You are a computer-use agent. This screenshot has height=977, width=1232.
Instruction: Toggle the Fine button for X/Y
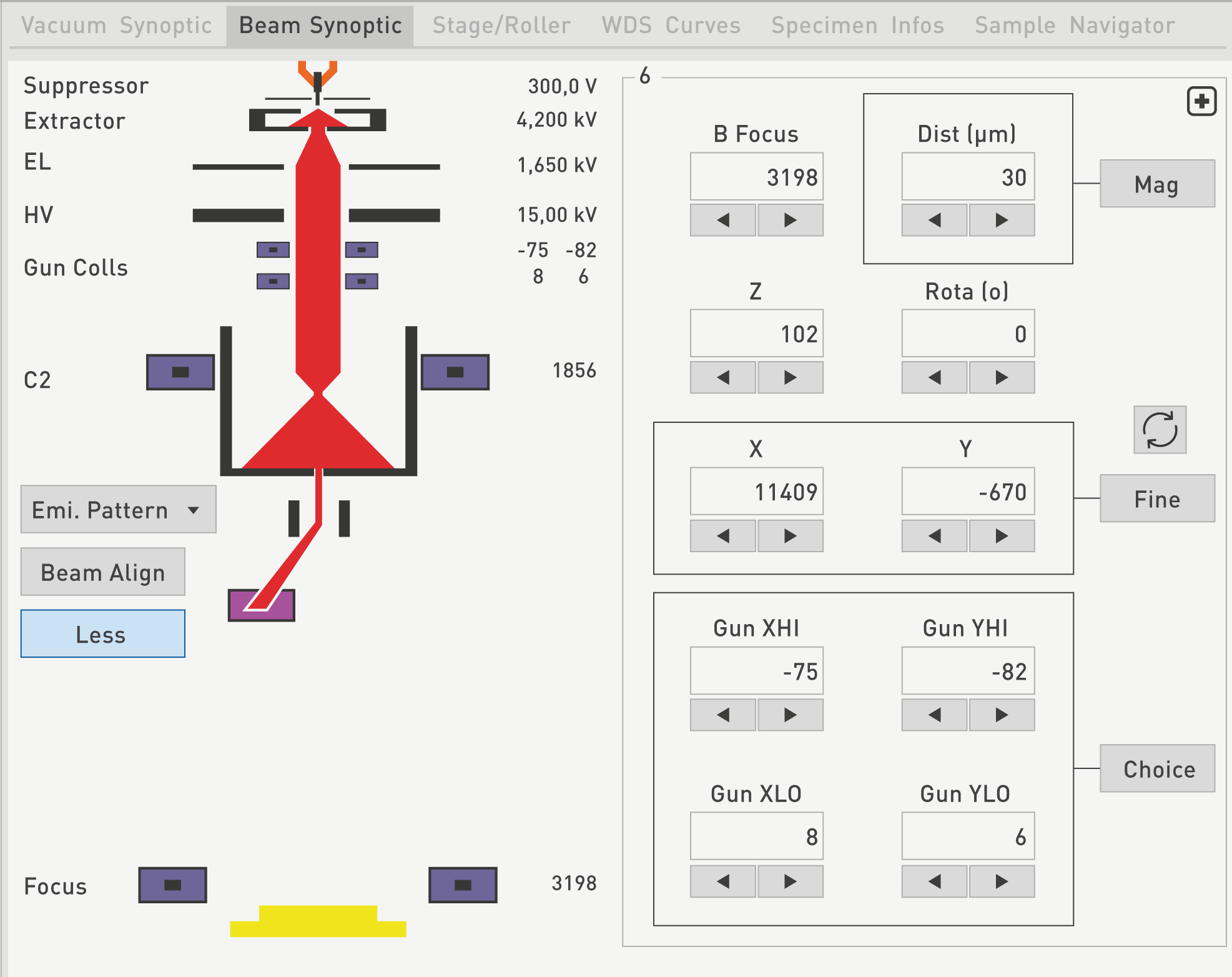tap(1156, 498)
